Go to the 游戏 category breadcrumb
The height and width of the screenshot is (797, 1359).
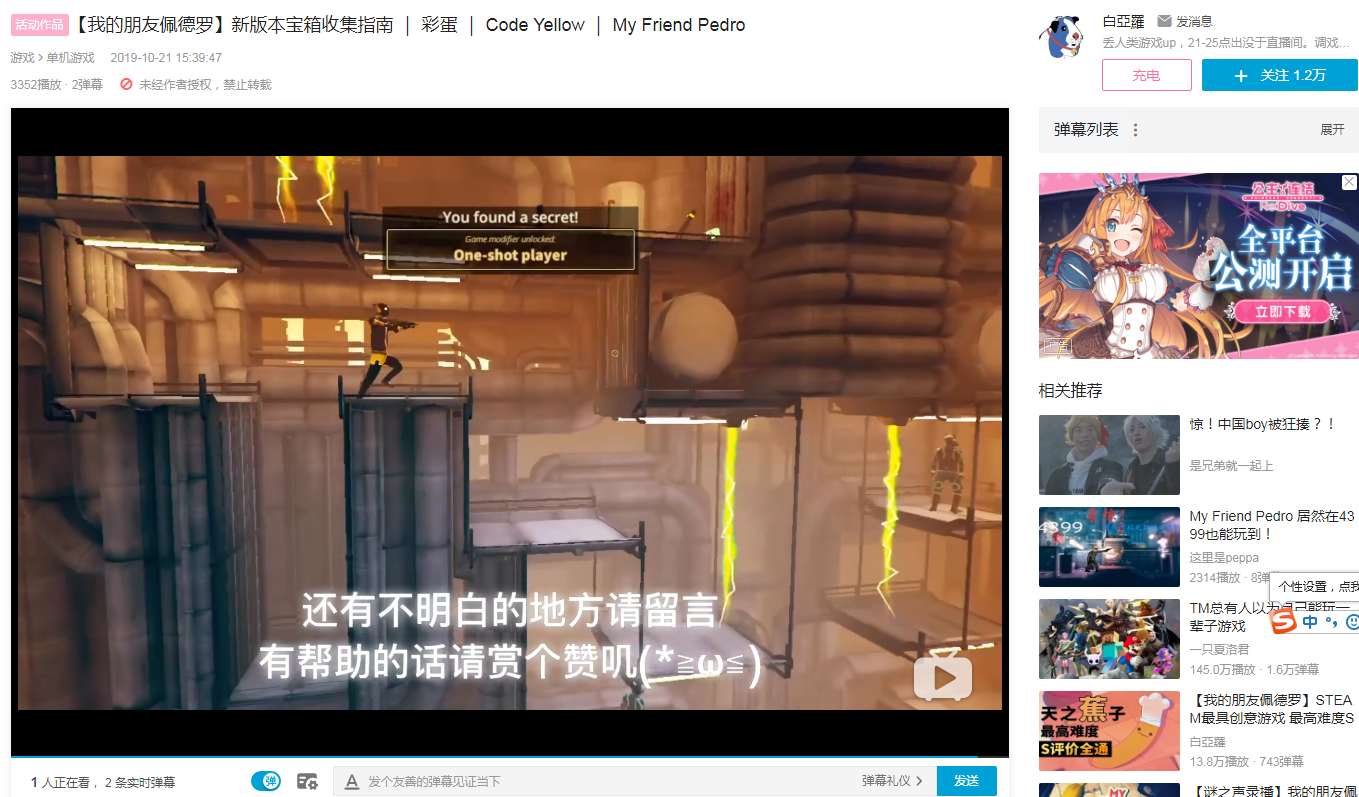pyautogui.click(x=22, y=58)
